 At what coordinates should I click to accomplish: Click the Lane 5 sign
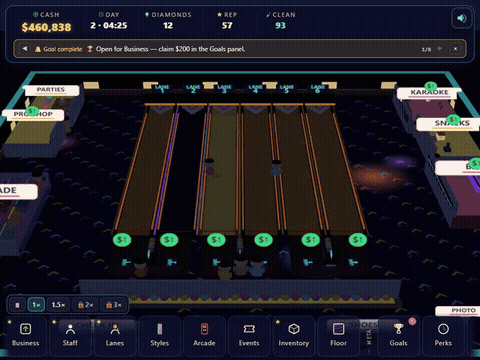pos(286,89)
